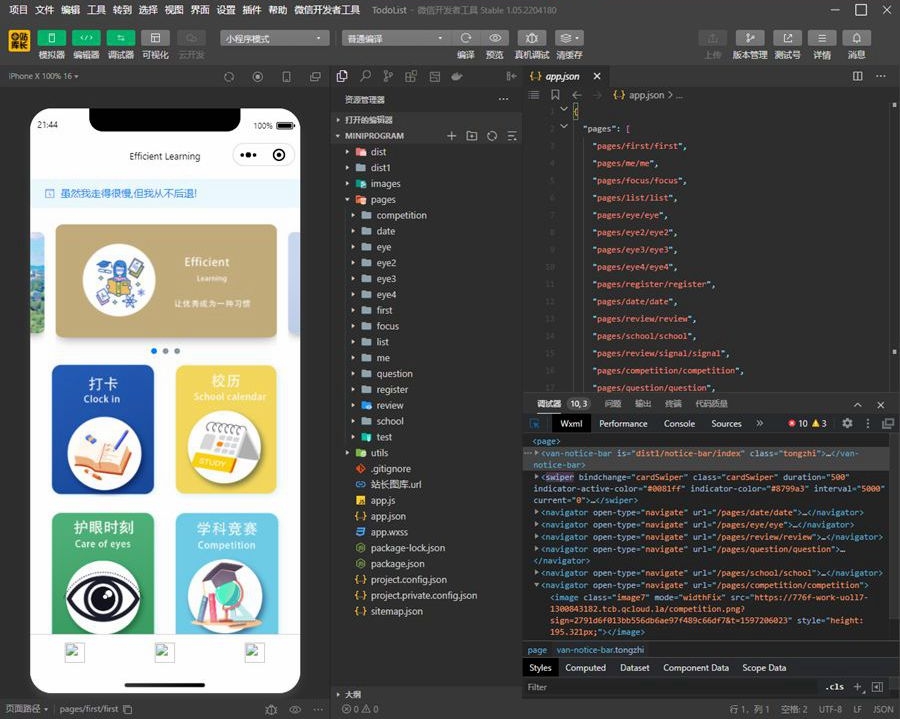Image resolution: width=900 pixels, height=719 pixels.
Task: Open the Tools menu in menu bar
Action: pos(96,10)
